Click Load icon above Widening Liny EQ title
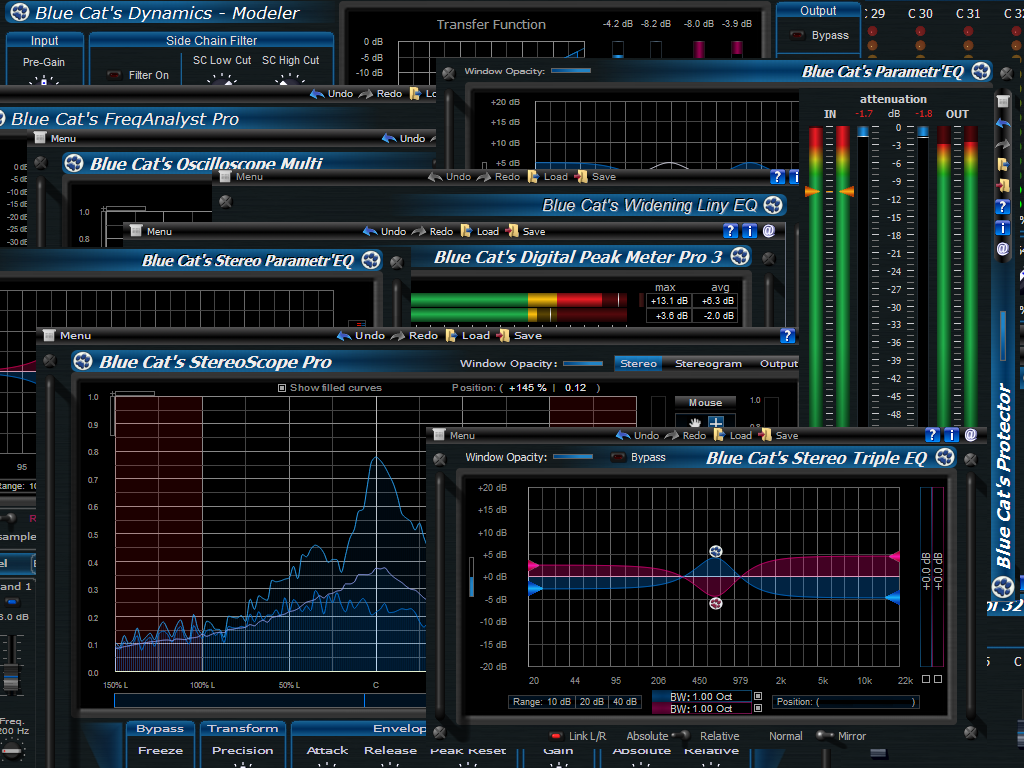 coord(533,176)
